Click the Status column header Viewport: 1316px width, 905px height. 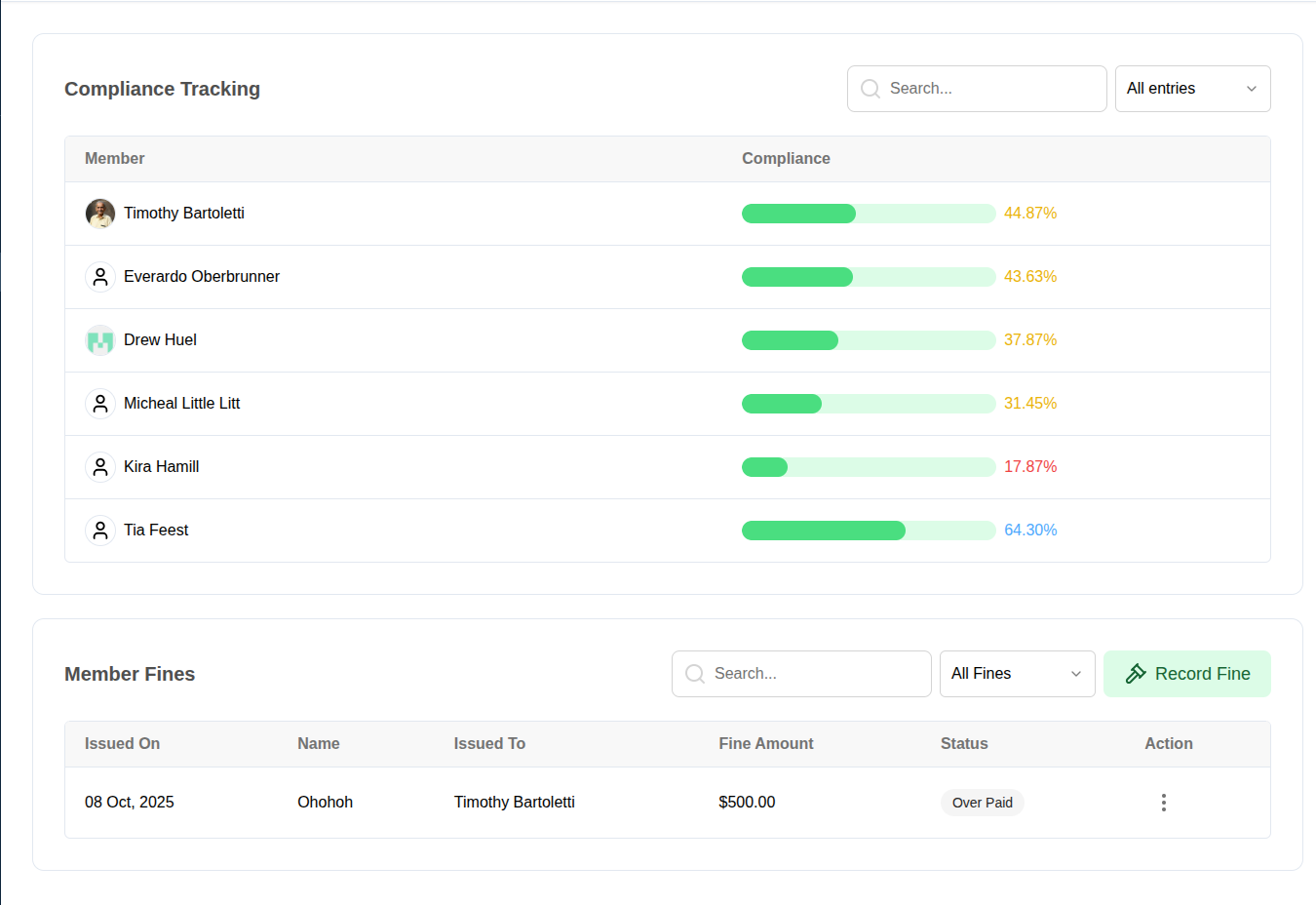(x=964, y=743)
